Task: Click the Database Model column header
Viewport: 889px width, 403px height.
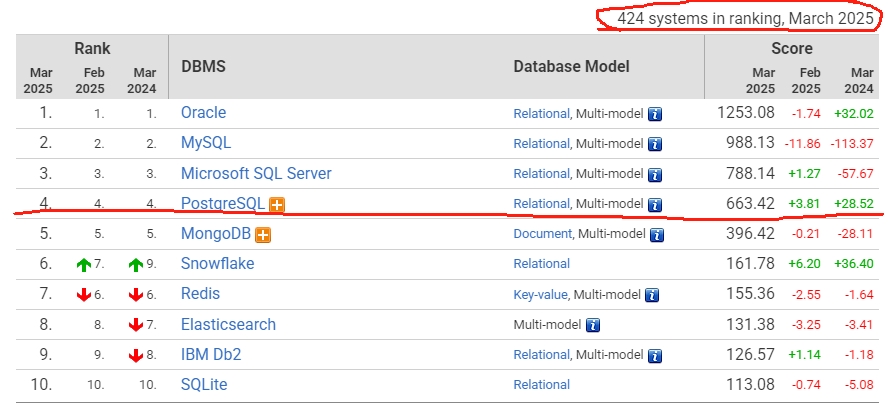Action: (572, 66)
